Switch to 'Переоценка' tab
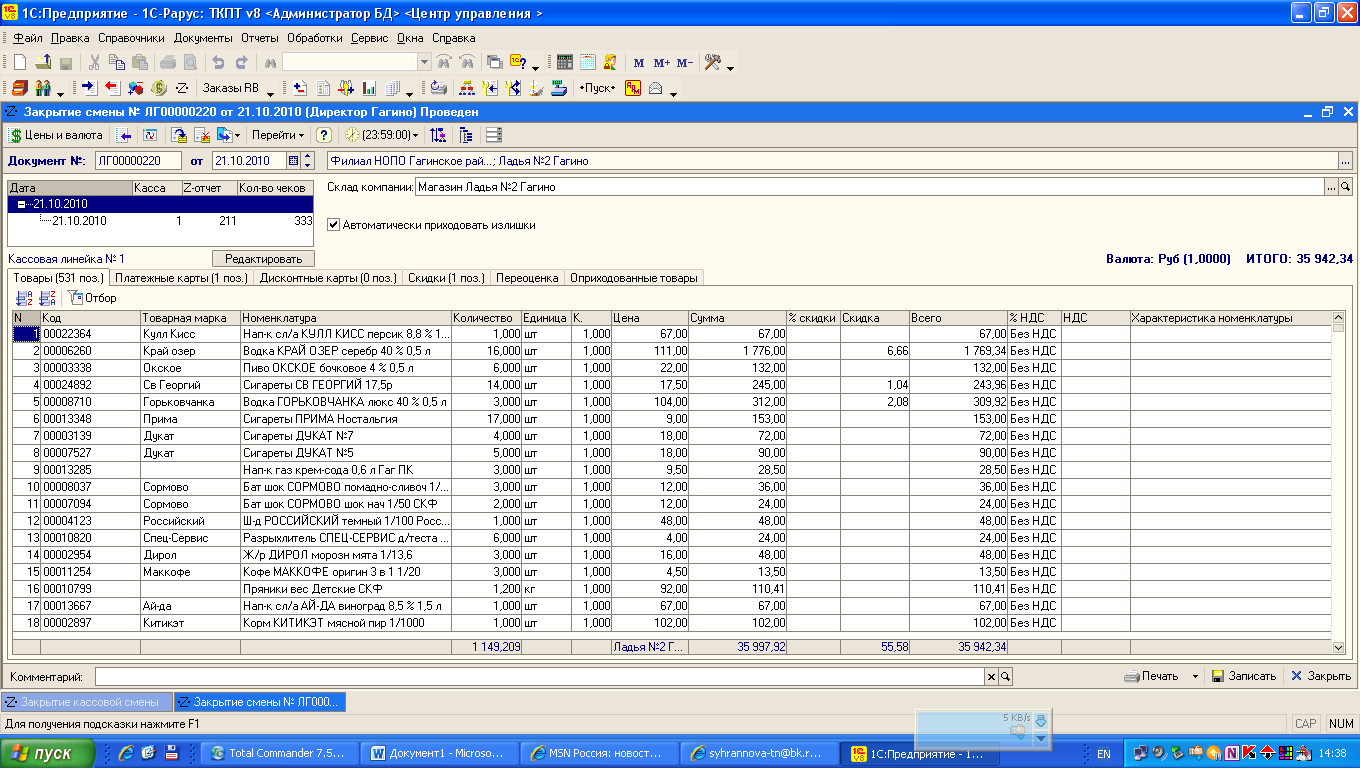The height and width of the screenshot is (768, 1360). point(527,277)
